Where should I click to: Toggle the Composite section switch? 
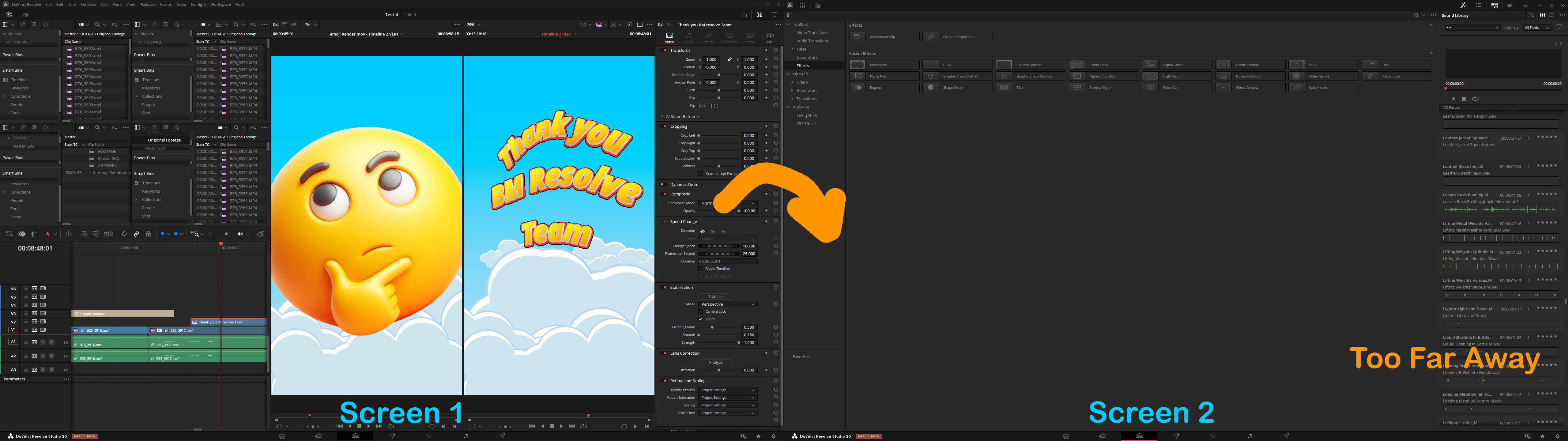(x=664, y=194)
